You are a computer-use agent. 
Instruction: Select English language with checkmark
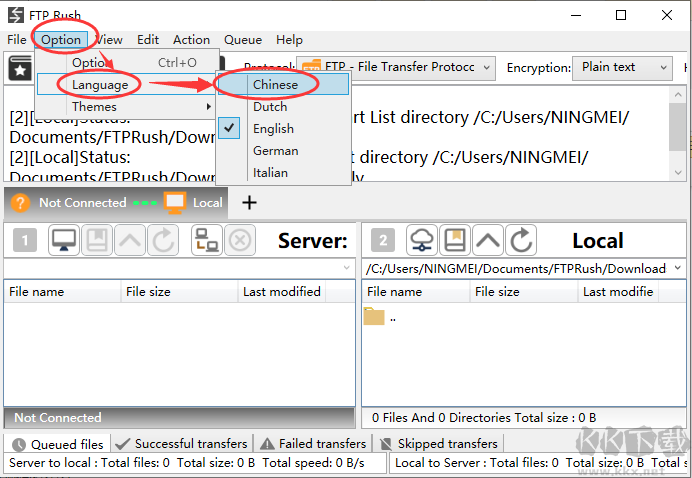tap(283, 128)
